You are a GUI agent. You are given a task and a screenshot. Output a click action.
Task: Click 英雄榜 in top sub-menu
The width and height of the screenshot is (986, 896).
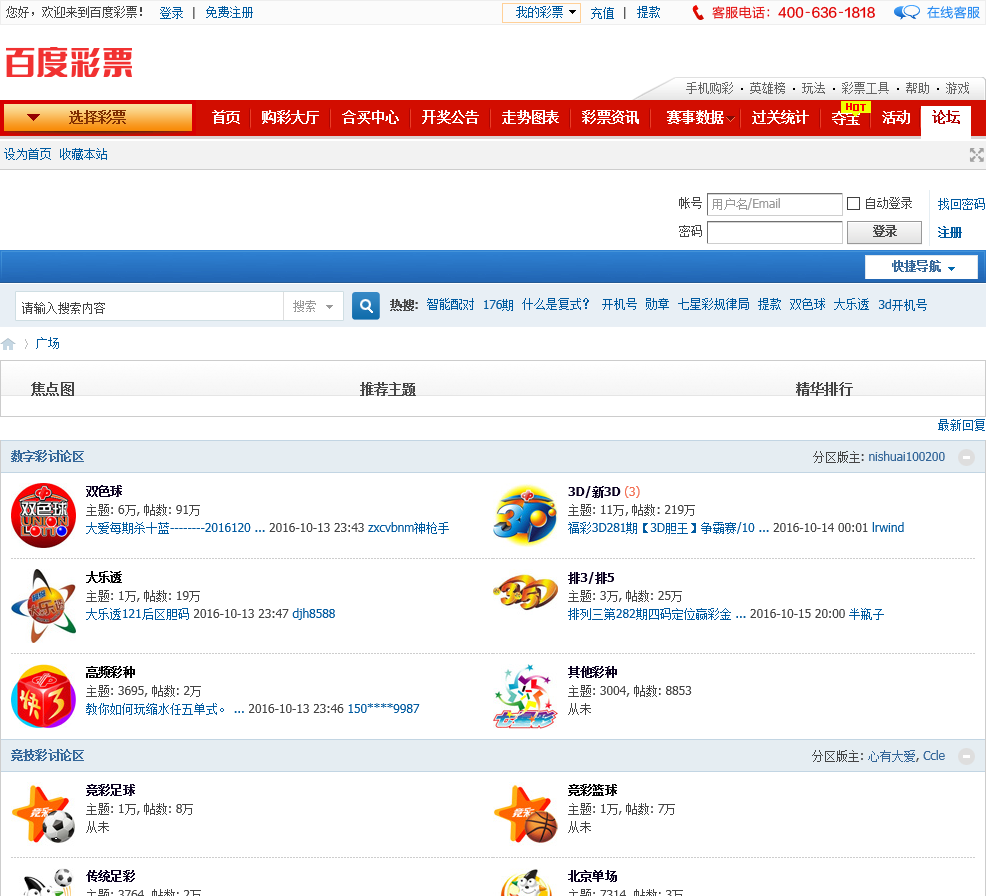[767, 89]
